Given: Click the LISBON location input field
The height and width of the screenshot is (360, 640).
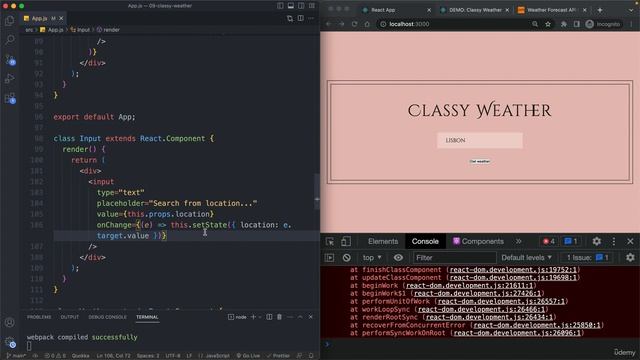Looking at the screenshot, I should pos(480,140).
